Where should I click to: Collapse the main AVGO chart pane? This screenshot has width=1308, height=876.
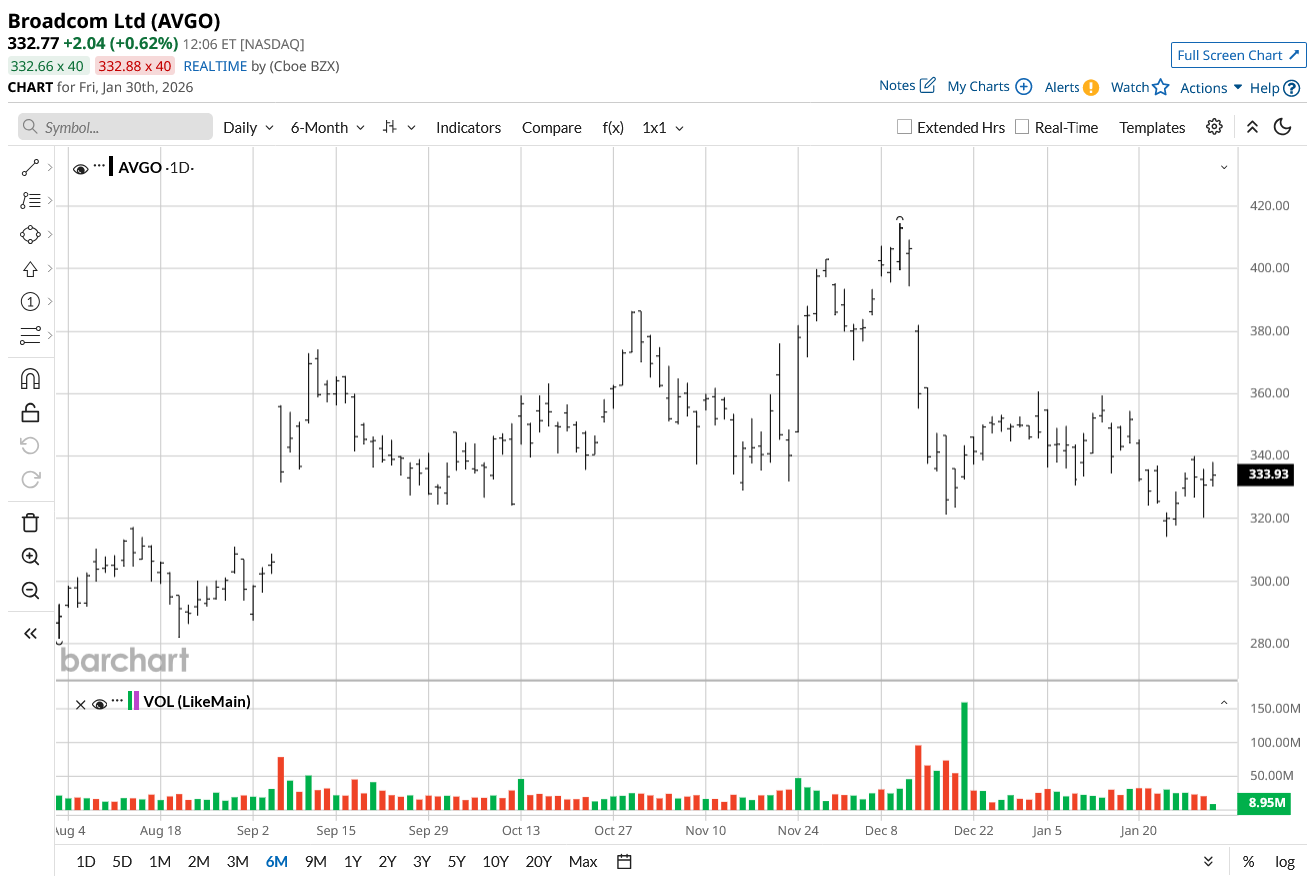[1224, 168]
